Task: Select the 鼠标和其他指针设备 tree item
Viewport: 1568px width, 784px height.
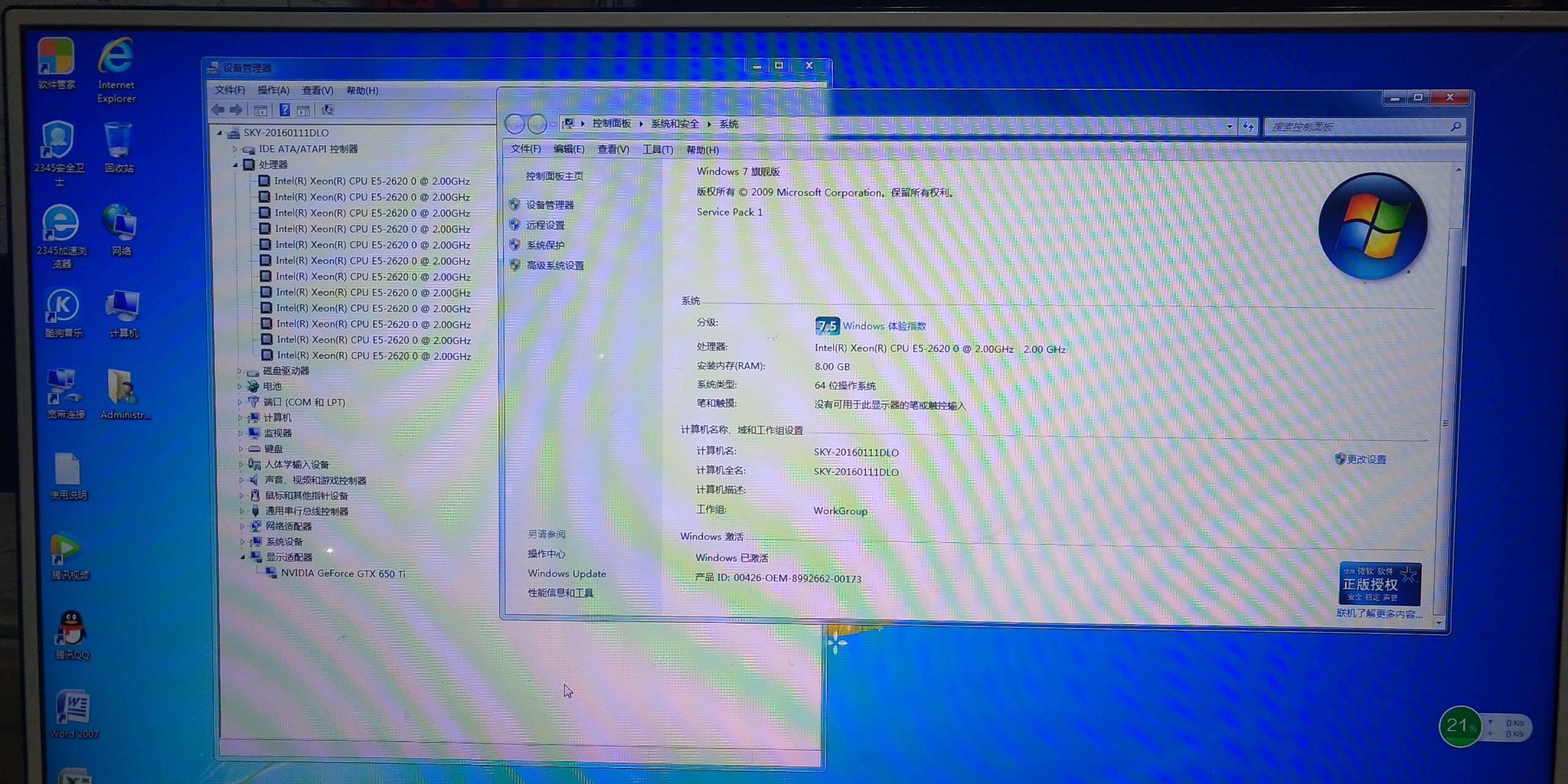Action: [306, 496]
